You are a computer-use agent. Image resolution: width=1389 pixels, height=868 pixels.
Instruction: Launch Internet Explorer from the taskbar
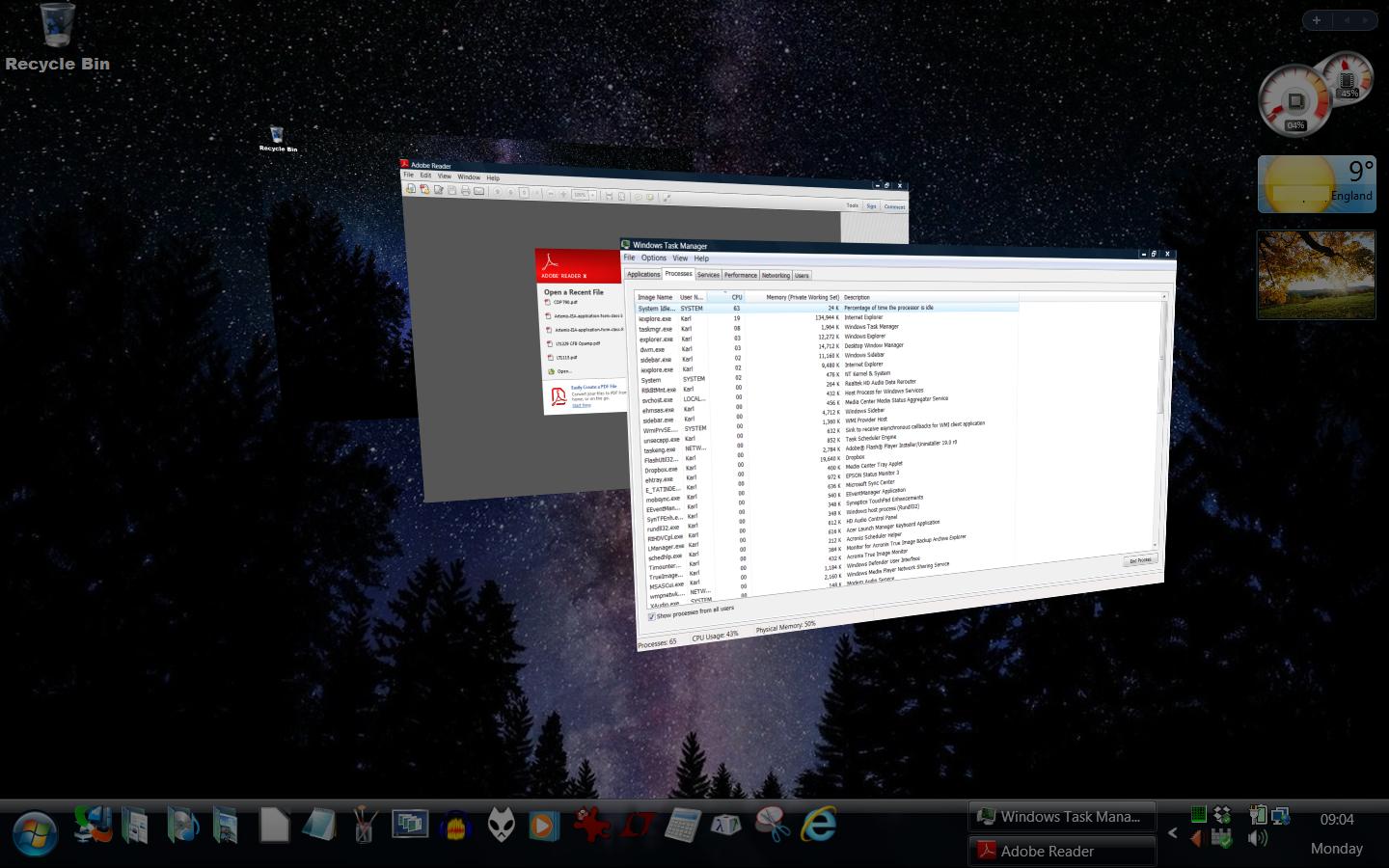(x=819, y=825)
